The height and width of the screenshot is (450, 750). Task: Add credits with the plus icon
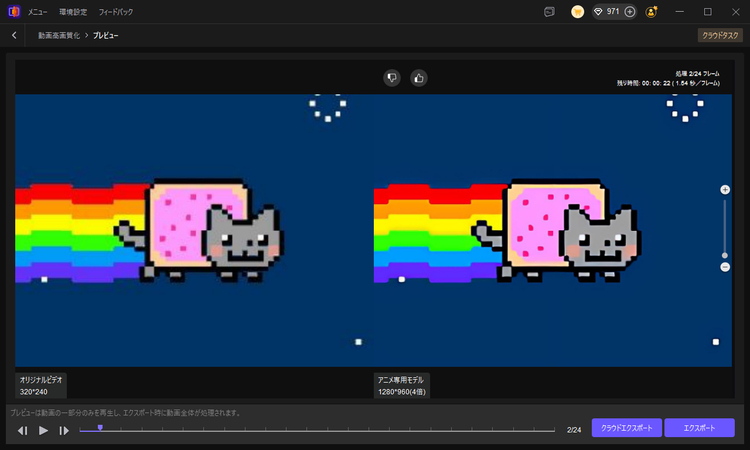pyautogui.click(x=630, y=12)
